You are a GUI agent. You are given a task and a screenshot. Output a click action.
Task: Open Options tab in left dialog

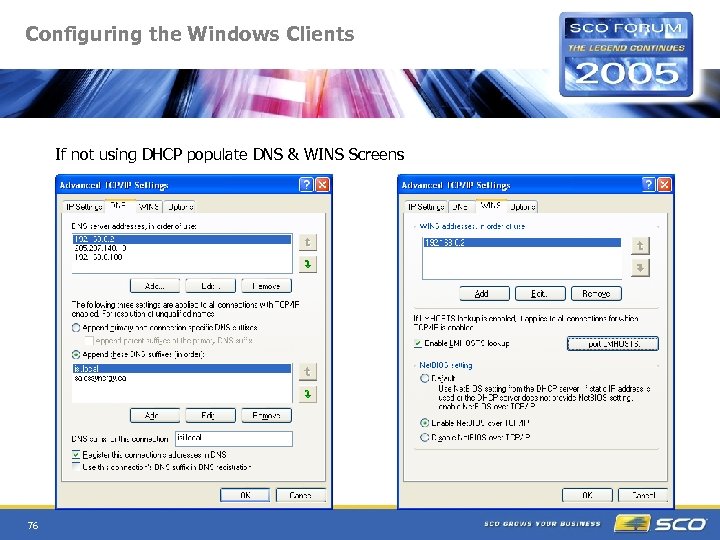coord(180,207)
